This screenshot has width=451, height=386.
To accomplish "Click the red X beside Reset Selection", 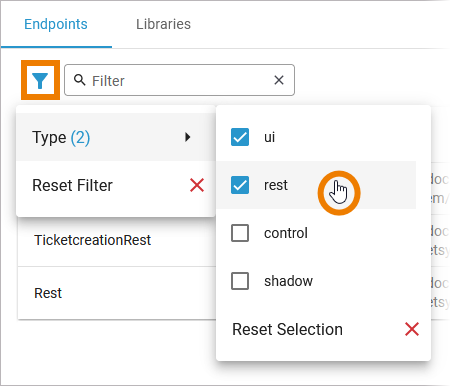I will [412, 329].
